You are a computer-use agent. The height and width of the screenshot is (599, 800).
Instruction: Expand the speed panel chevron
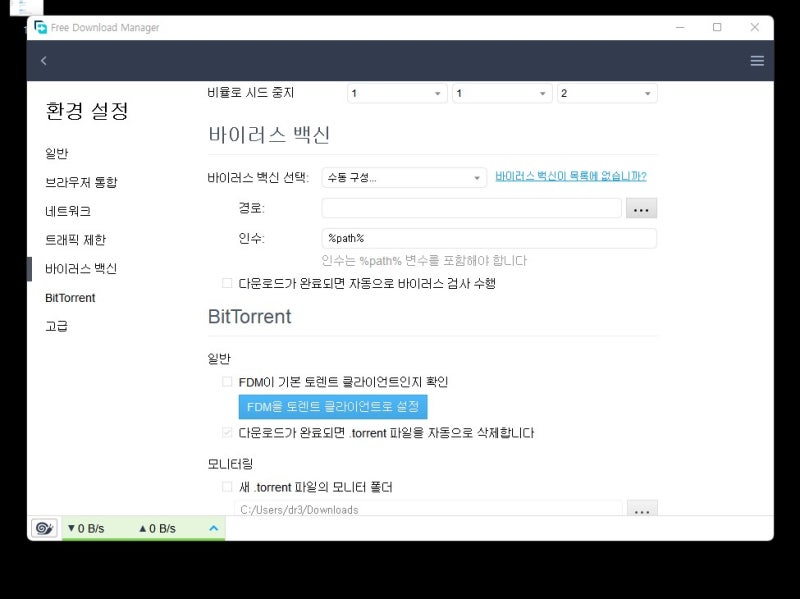pyautogui.click(x=214, y=528)
